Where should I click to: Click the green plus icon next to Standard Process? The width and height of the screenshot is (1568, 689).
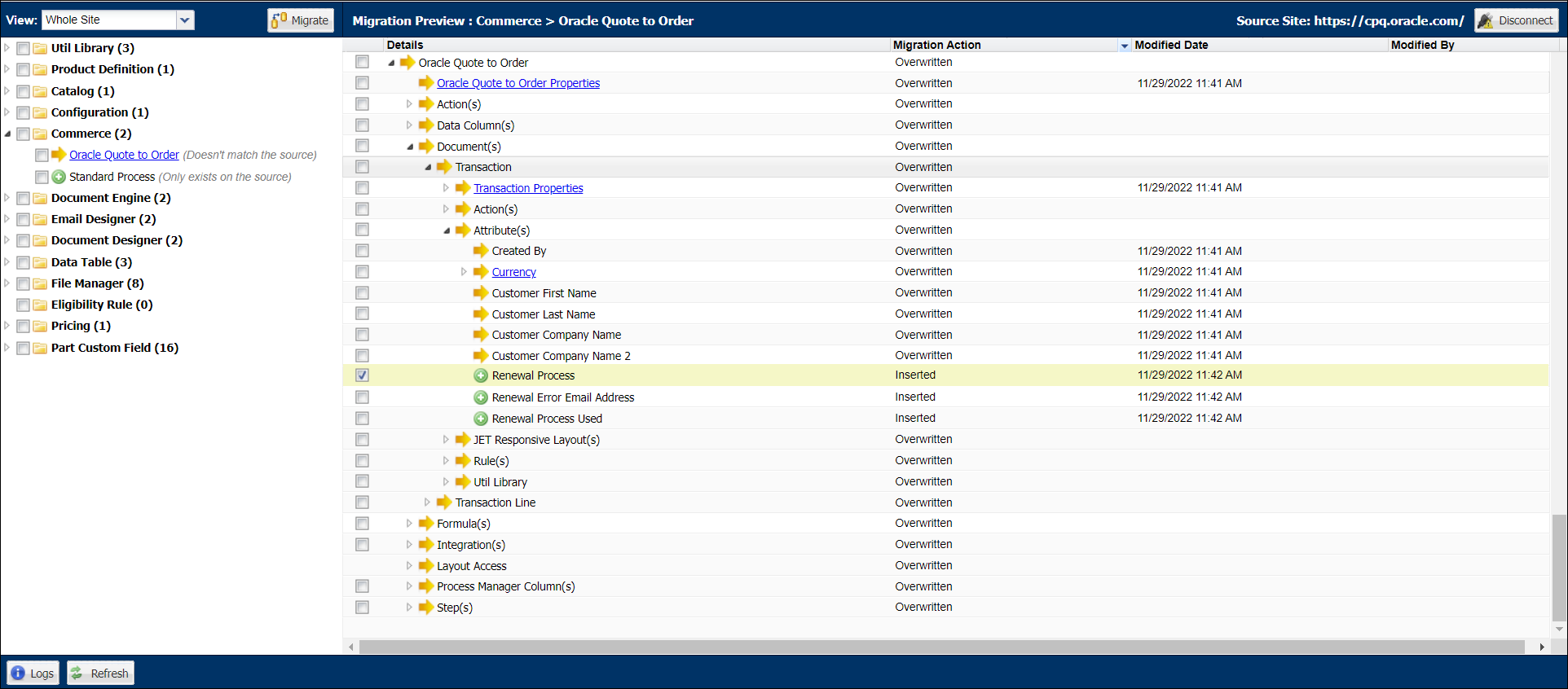tap(59, 177)
